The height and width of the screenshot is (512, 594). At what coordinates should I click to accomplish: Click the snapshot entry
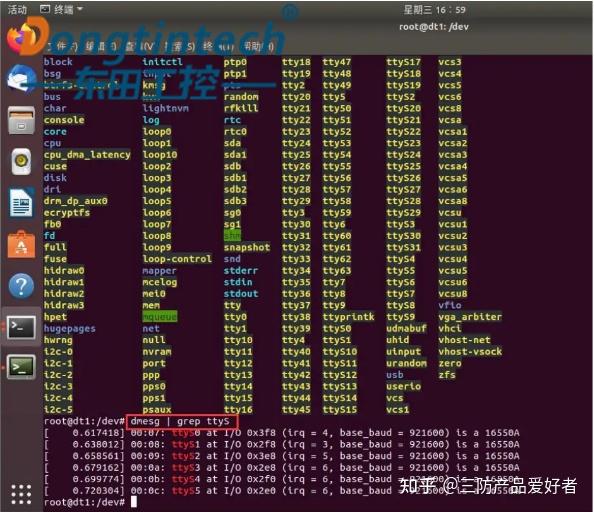[x=247, y=247]
